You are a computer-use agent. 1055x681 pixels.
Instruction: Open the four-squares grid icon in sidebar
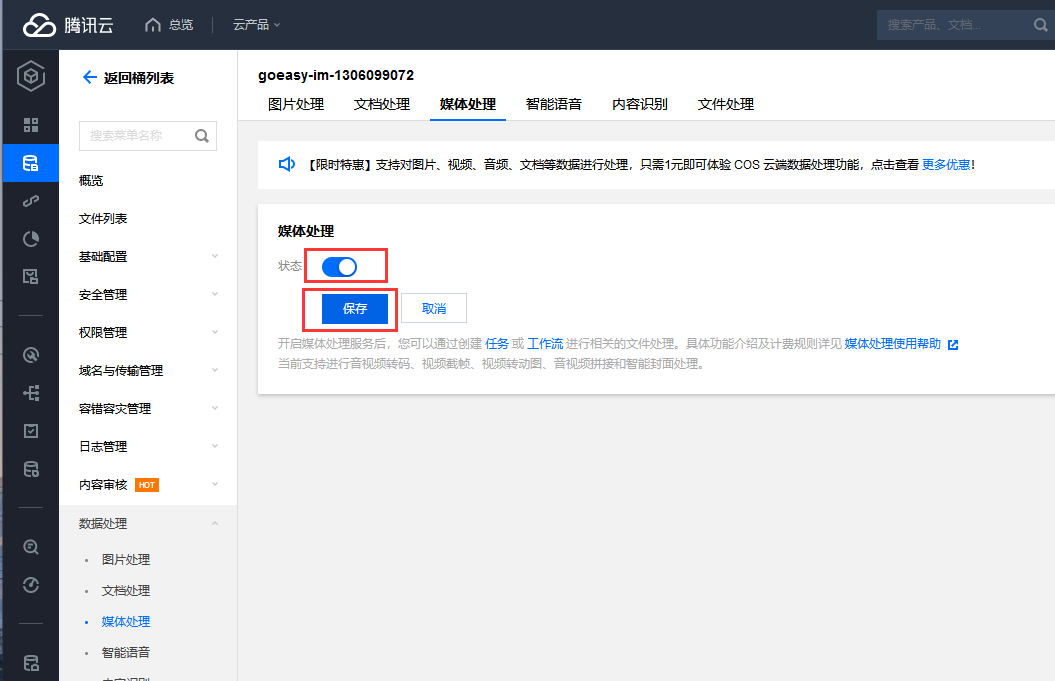click(x=31, y=125)
